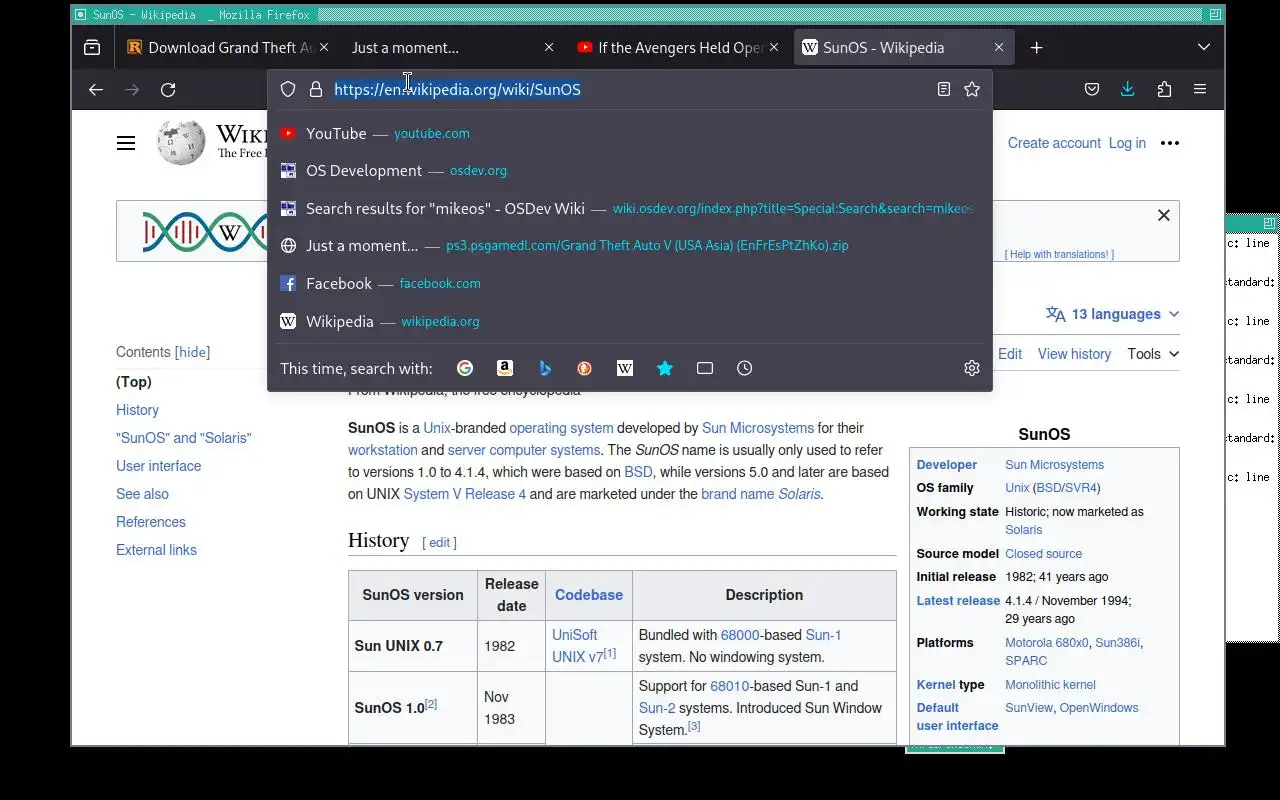The image size is (1280, 800).
Task: Choose Wikipedia wikipedia.org suggestion
Action: (630, 321)
